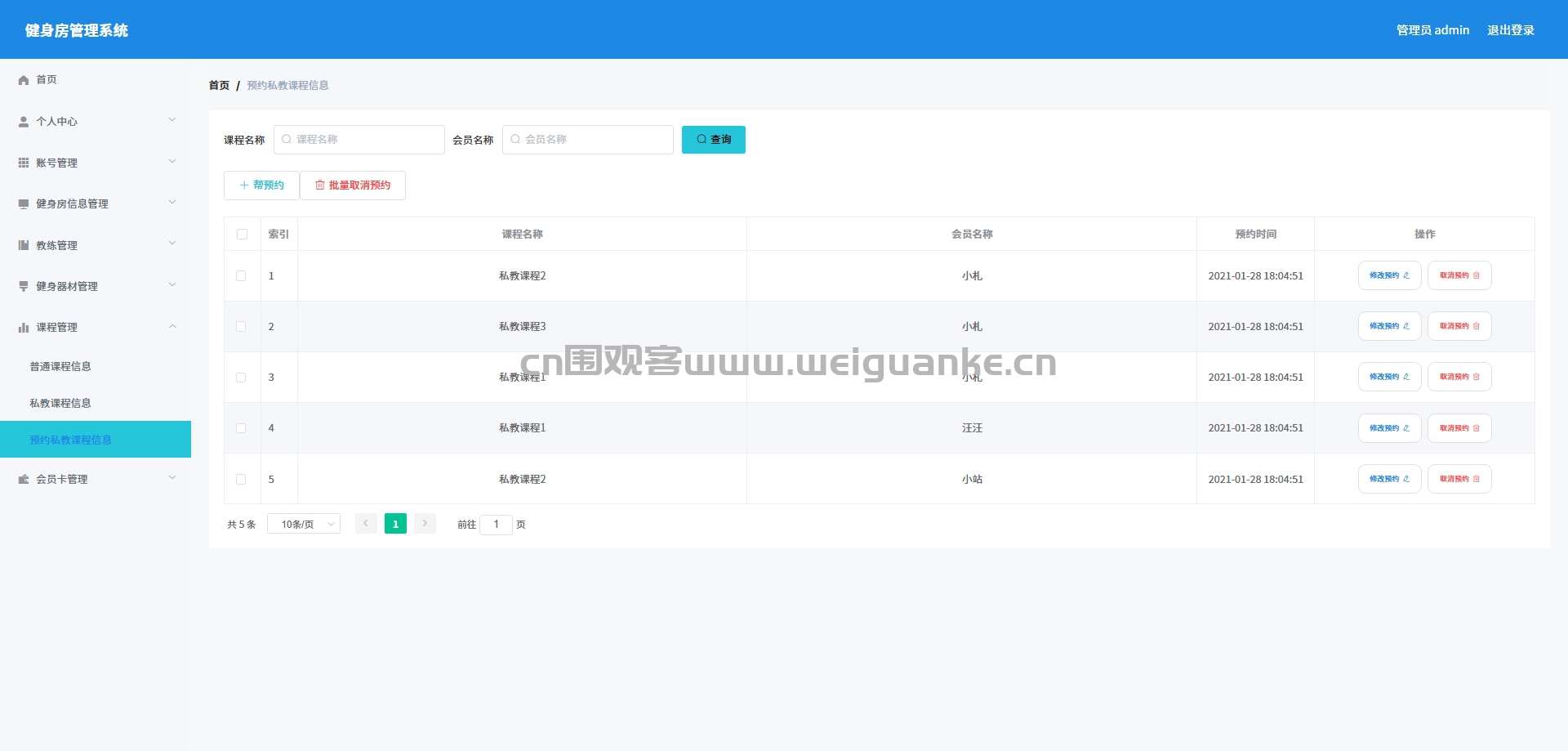Click 会员名称 column header
Image resolution: width=1568 pixels, height=751 pixels.
coord(972,235)
